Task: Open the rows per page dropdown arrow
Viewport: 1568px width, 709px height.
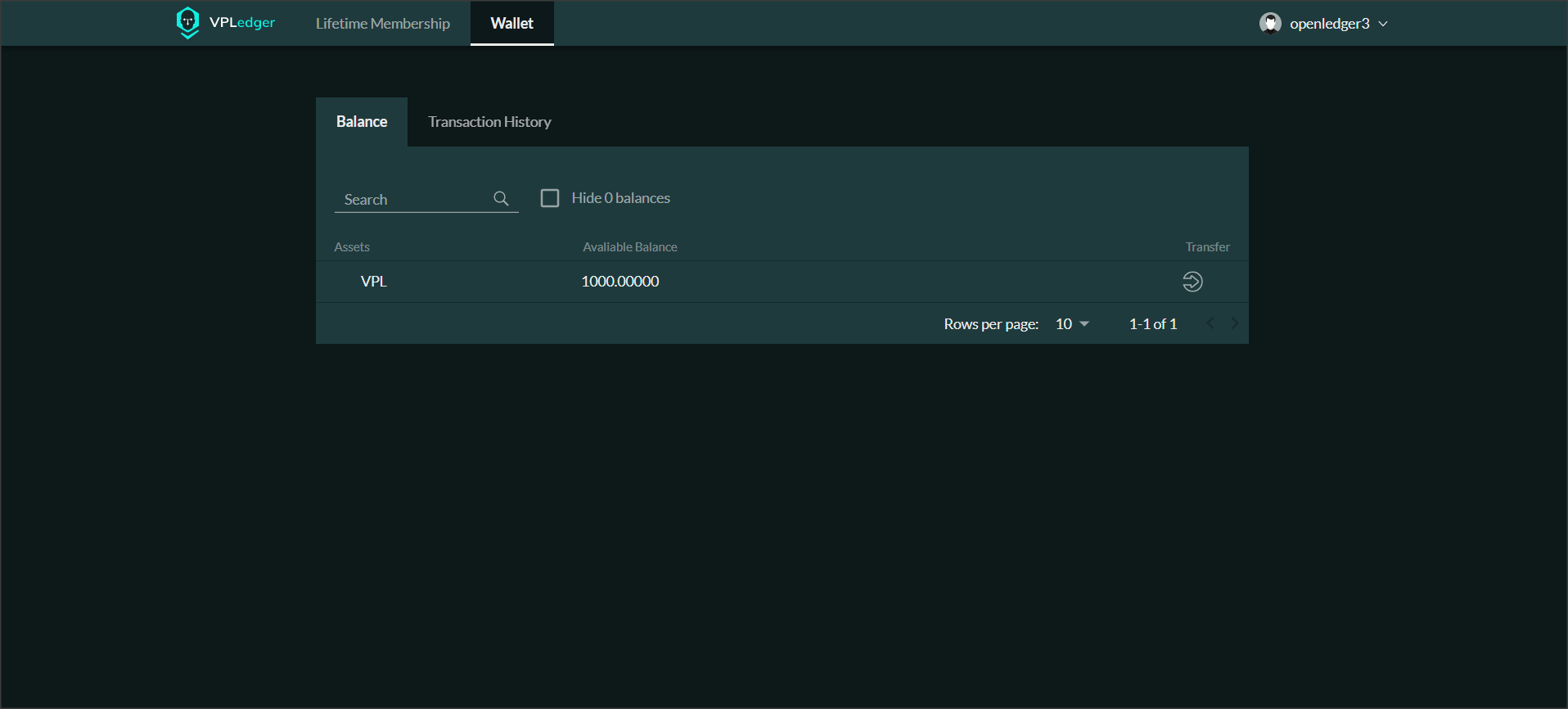Action: (x=1084, y=324)
